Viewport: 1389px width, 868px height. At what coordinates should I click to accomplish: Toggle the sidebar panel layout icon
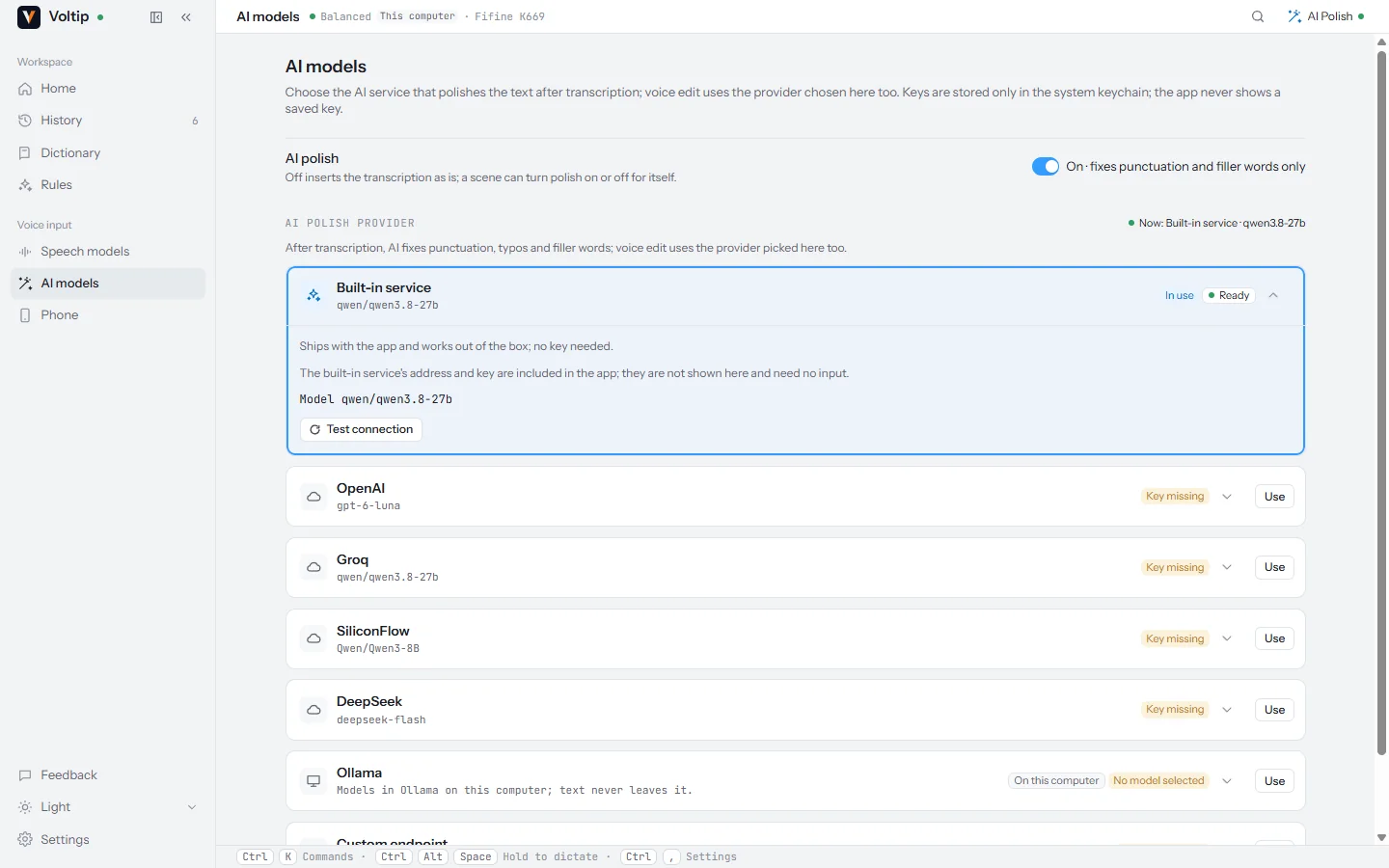pos(156,17)
